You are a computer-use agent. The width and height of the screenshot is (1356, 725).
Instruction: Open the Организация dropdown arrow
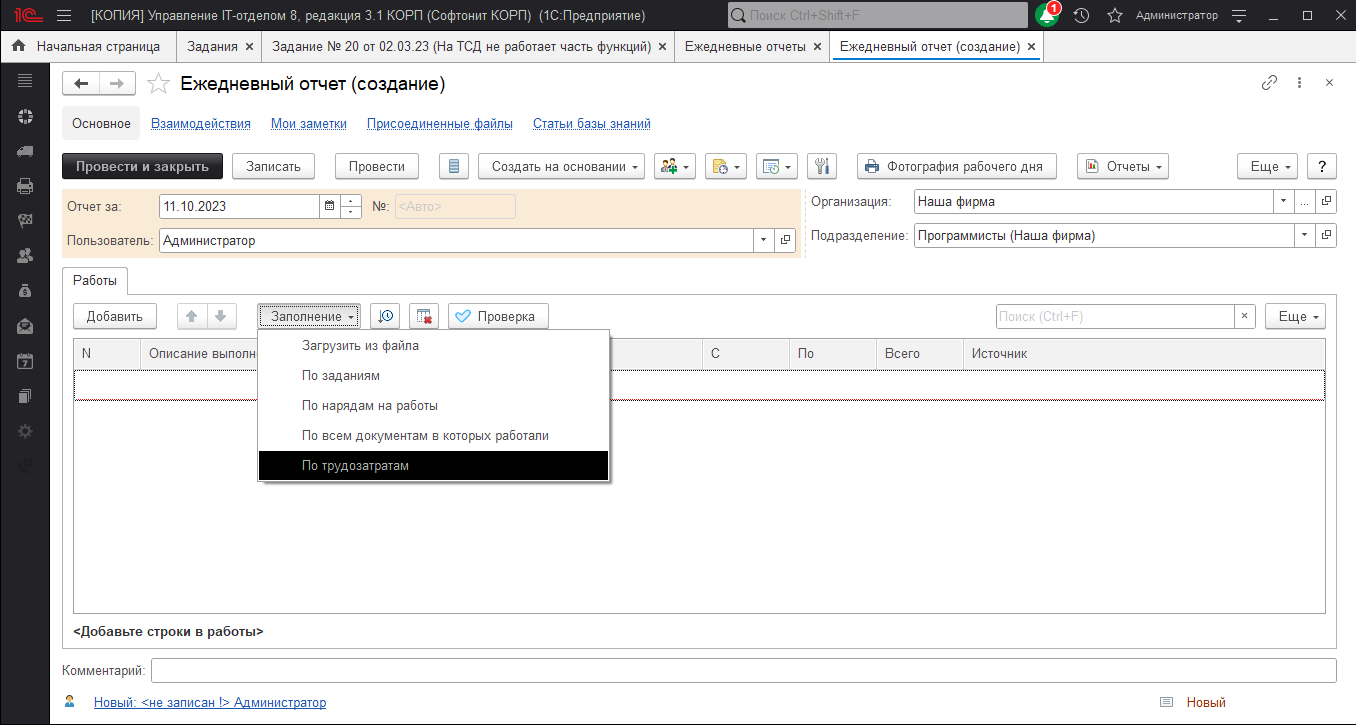click(1283, 201)
